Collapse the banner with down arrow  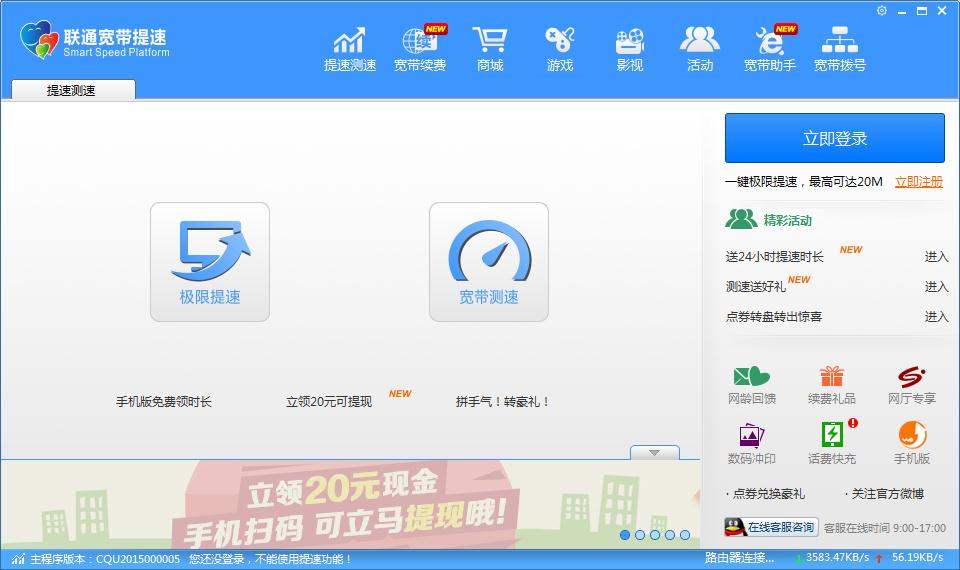pyautogui.click(x=654, y=452)
